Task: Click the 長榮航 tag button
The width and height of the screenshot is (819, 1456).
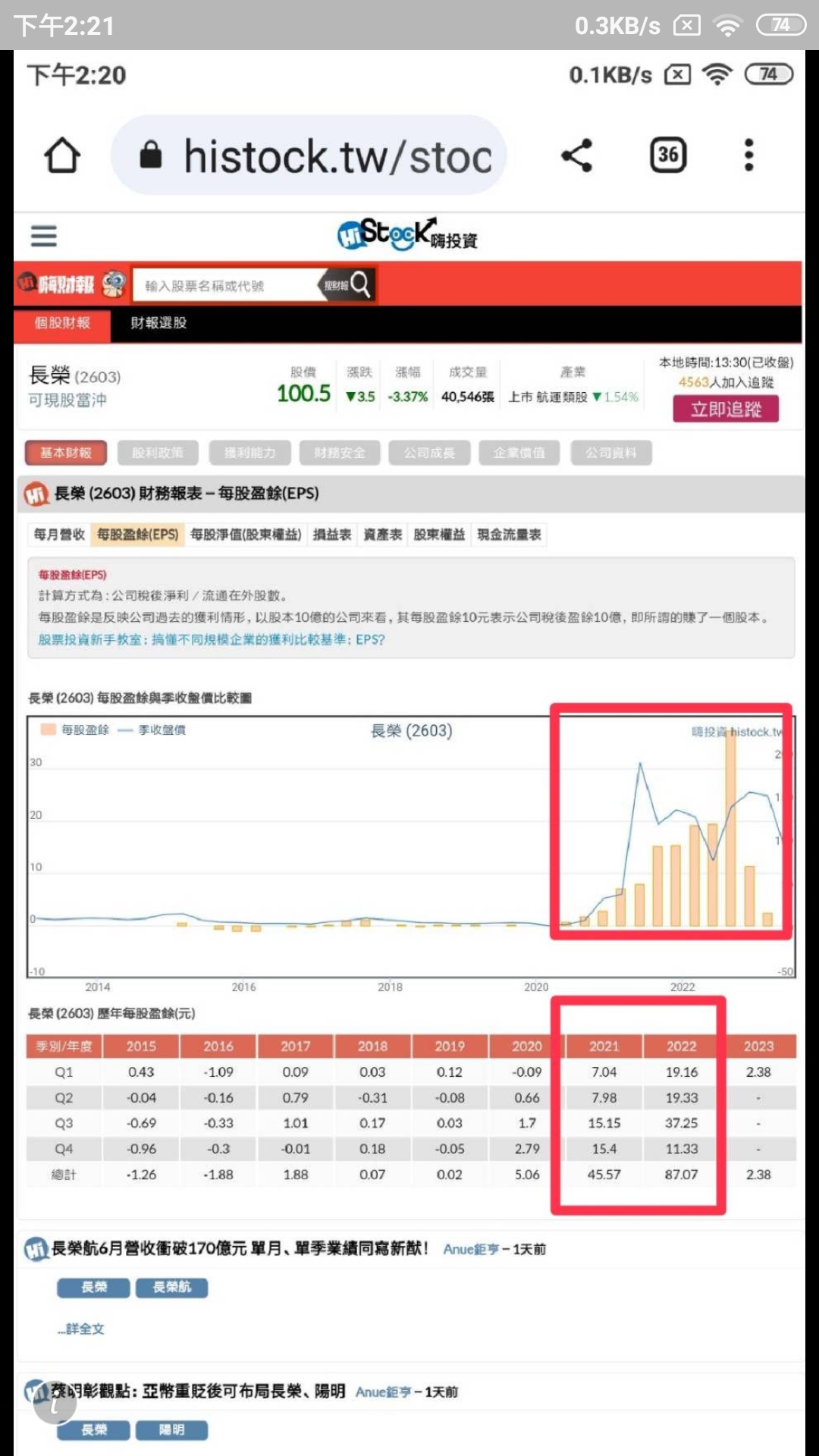Action: point(171,1287)
